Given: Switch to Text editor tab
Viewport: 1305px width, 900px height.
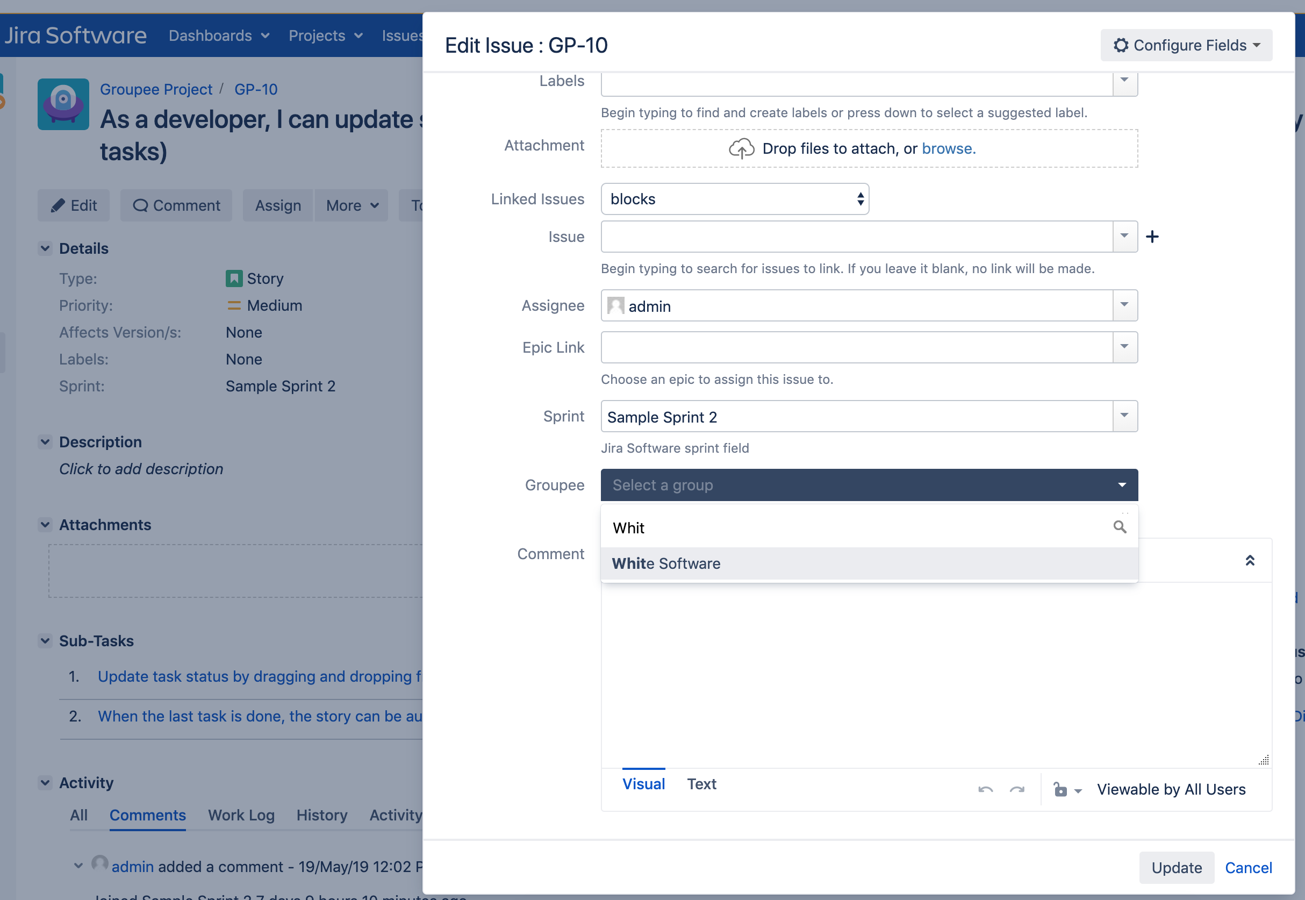Looking at the screenshot, I should click(701, 784).
